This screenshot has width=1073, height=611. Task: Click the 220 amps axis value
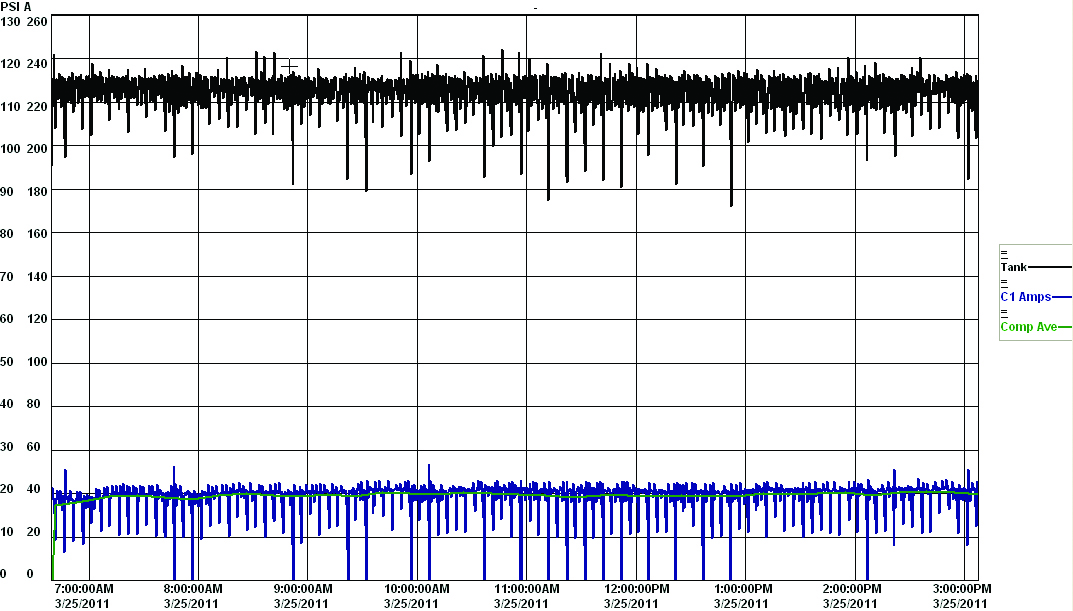(37, 106)
